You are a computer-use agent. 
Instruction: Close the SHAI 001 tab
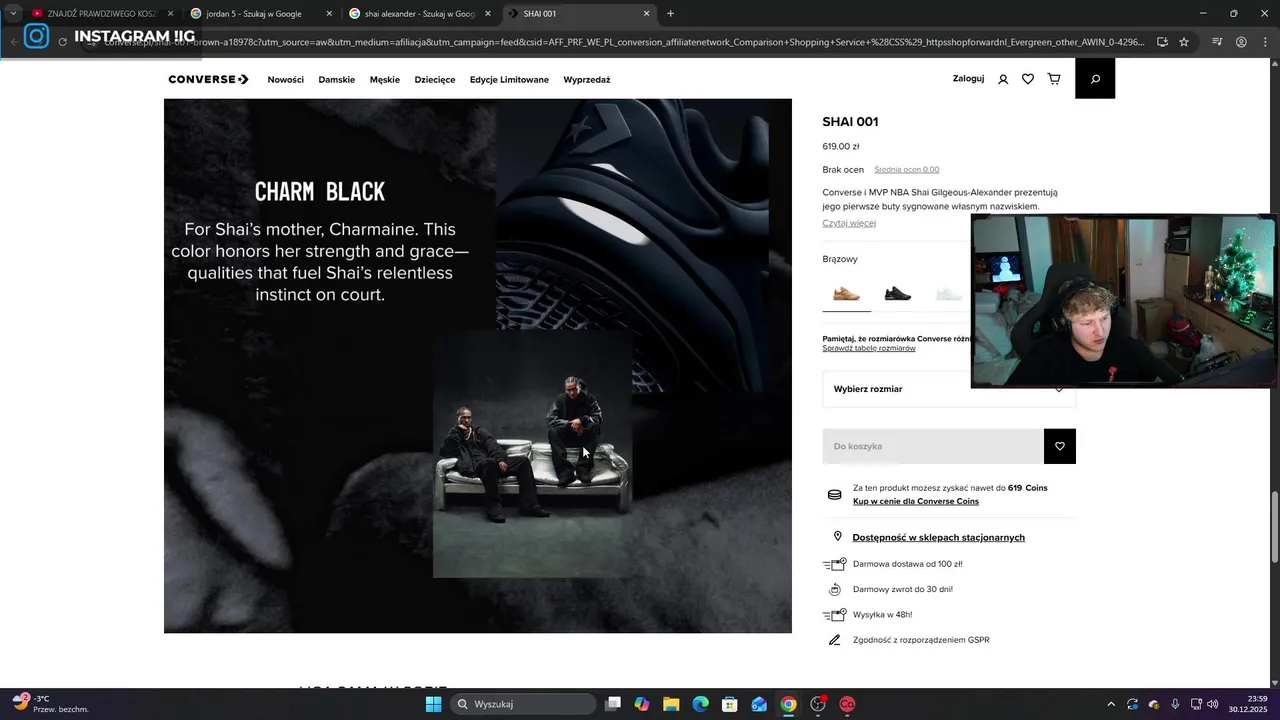pos(646,14)
